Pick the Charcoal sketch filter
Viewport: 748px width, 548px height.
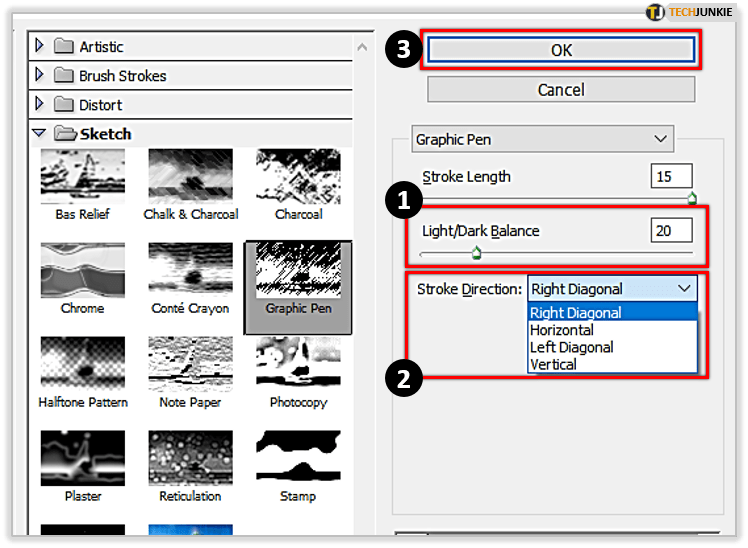coord(298,177)
